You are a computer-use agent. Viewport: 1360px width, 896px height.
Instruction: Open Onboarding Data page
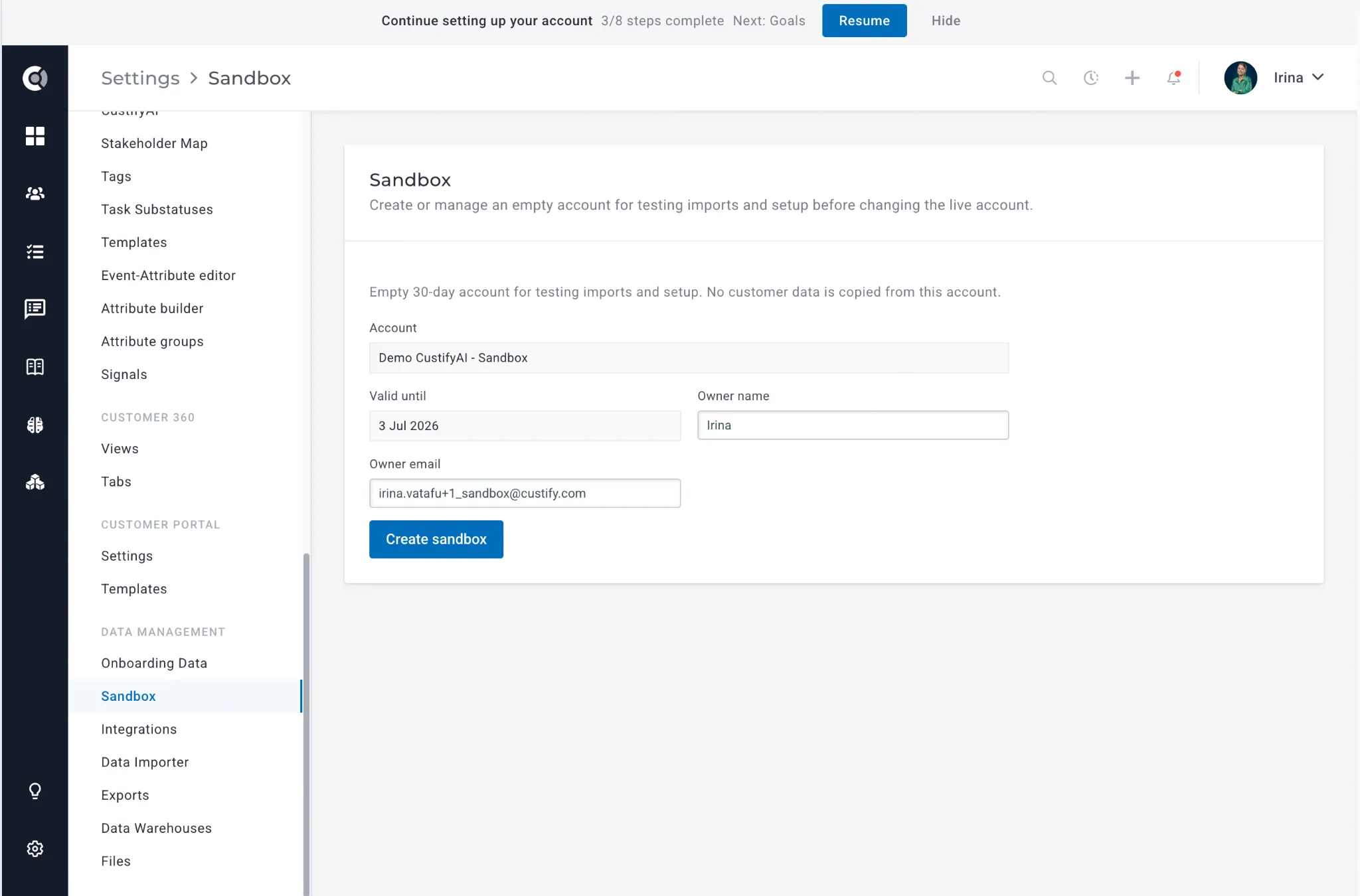(154, 664)
